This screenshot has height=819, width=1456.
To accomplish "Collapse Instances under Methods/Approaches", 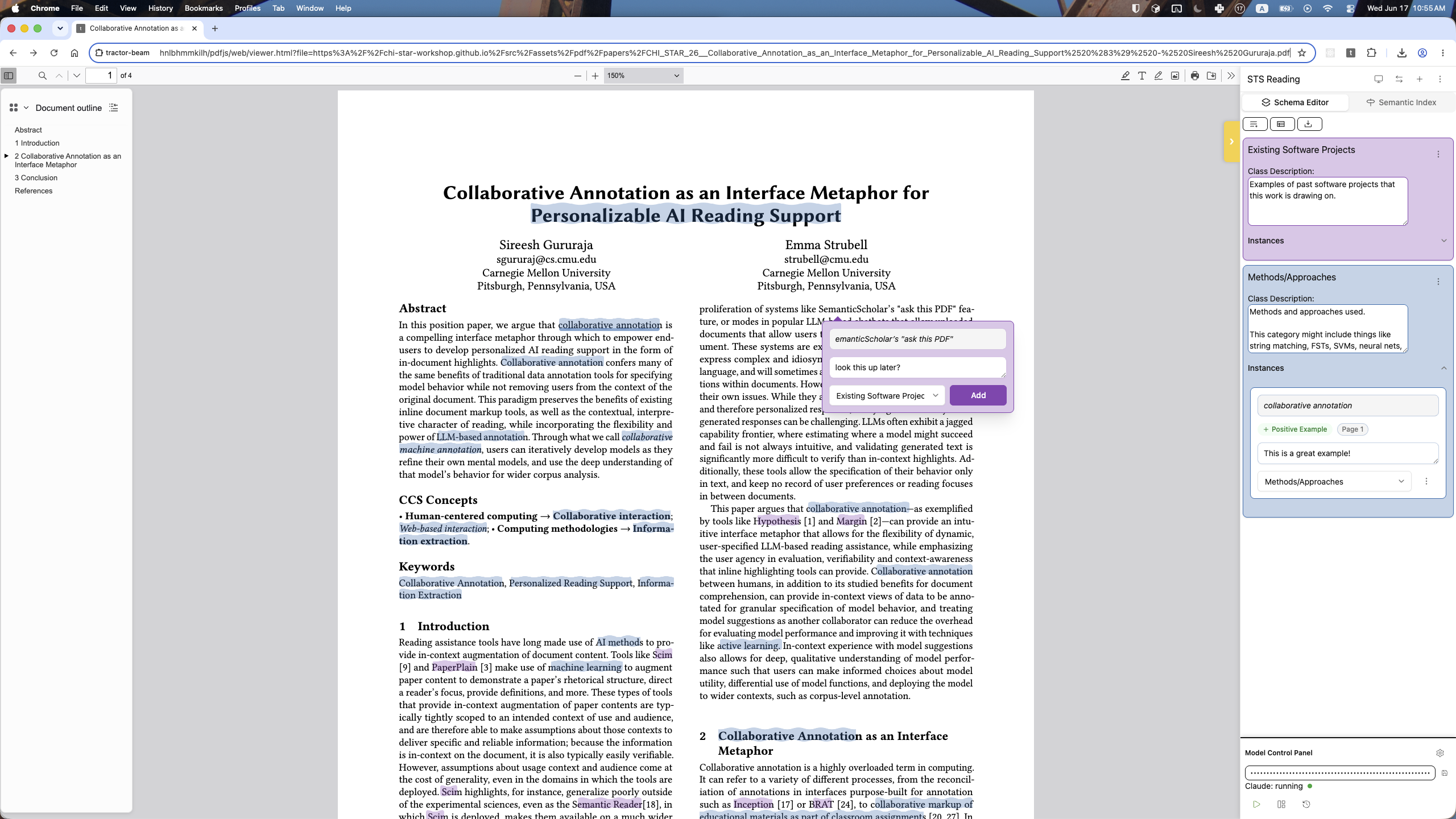I will 1346,368.
